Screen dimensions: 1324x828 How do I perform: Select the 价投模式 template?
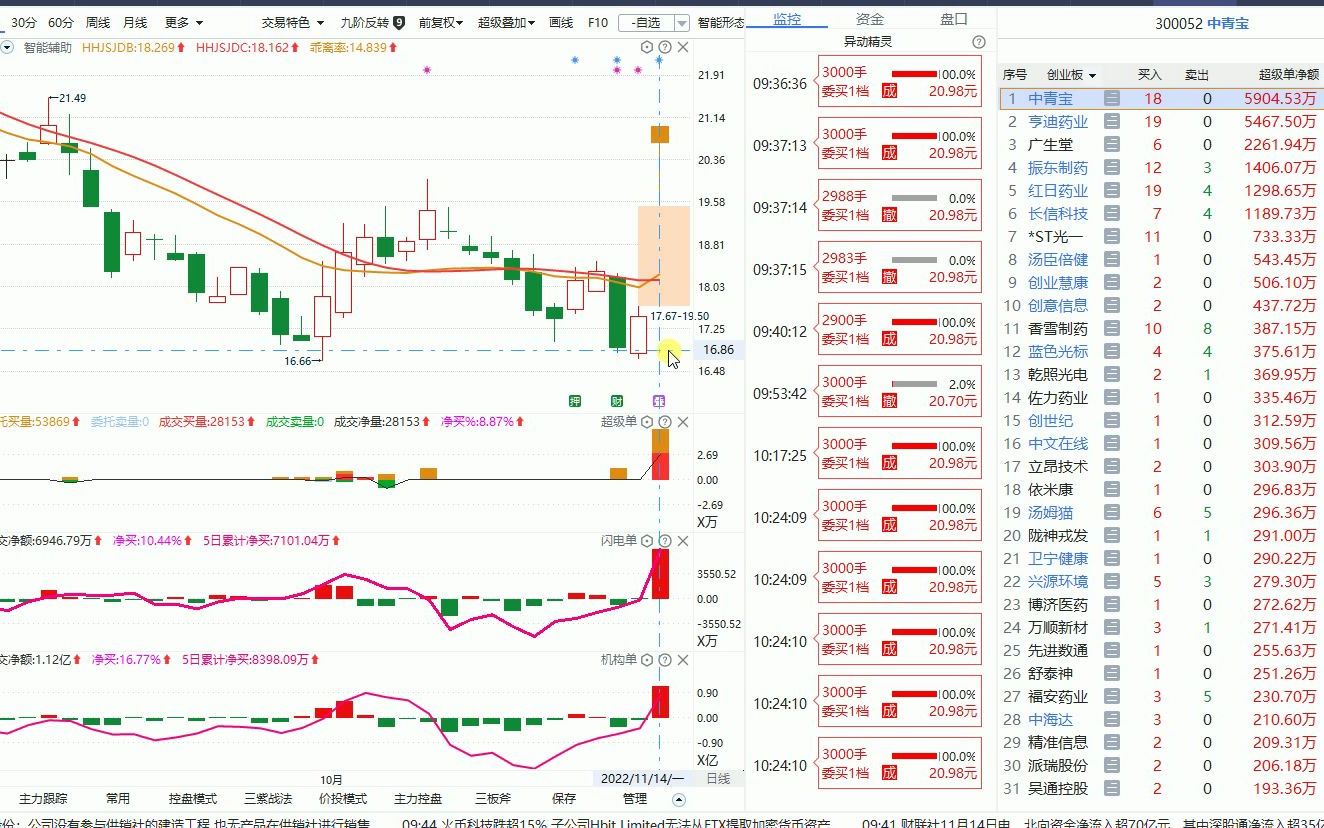343,799
